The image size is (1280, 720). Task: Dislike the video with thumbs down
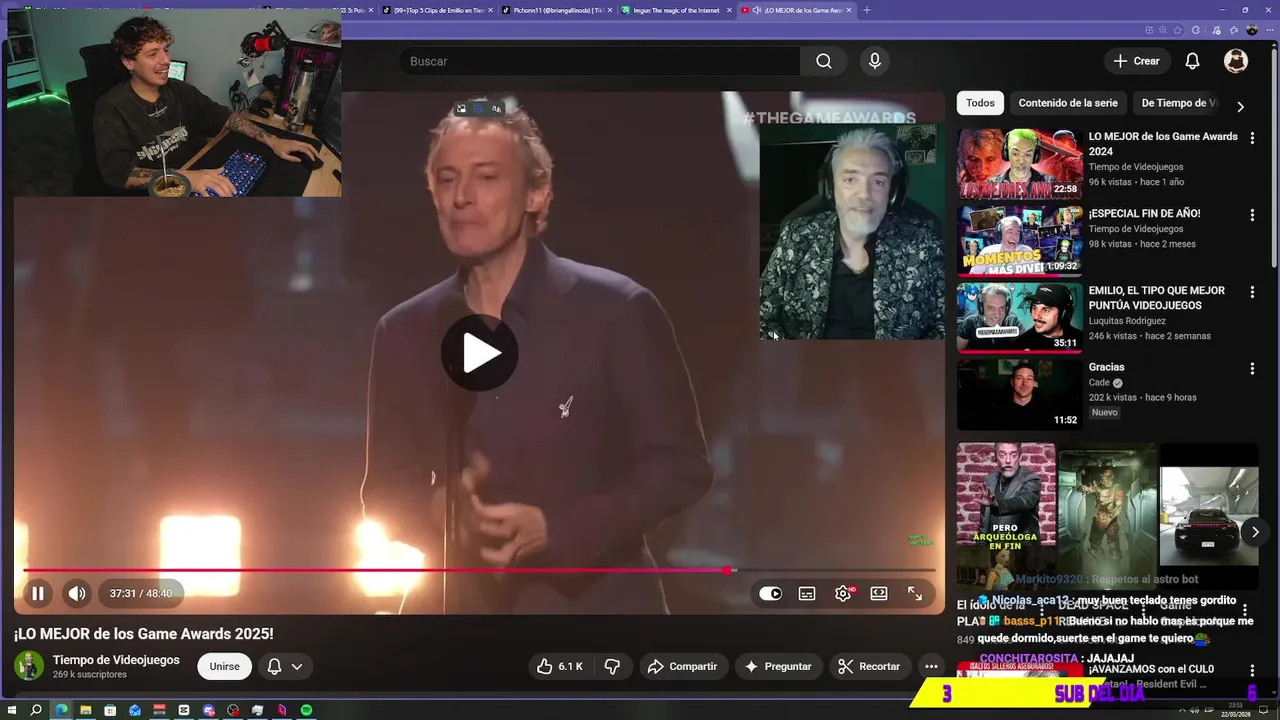point(613,666)
